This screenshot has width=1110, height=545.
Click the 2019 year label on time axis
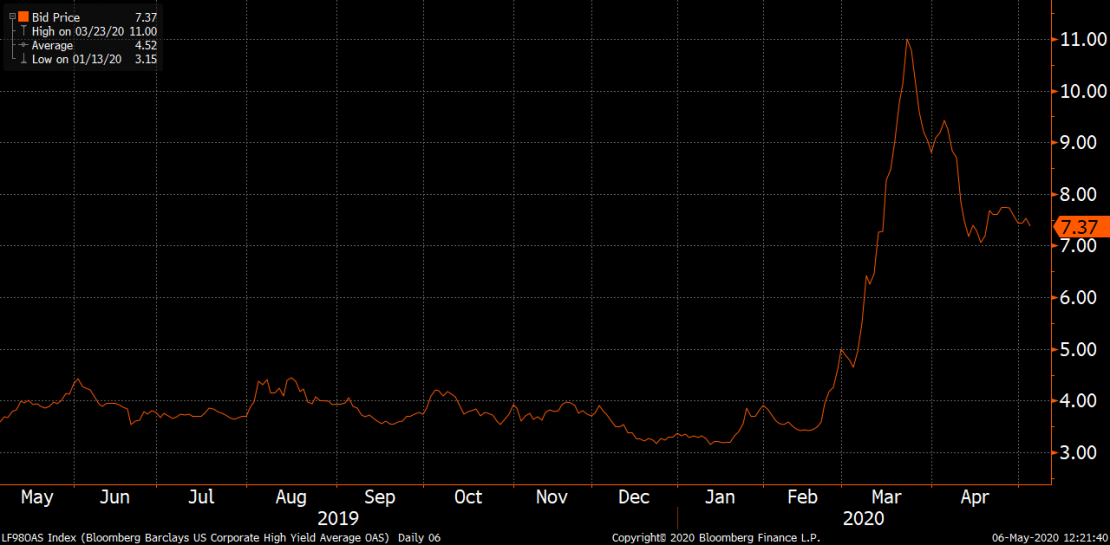point(337,519)
